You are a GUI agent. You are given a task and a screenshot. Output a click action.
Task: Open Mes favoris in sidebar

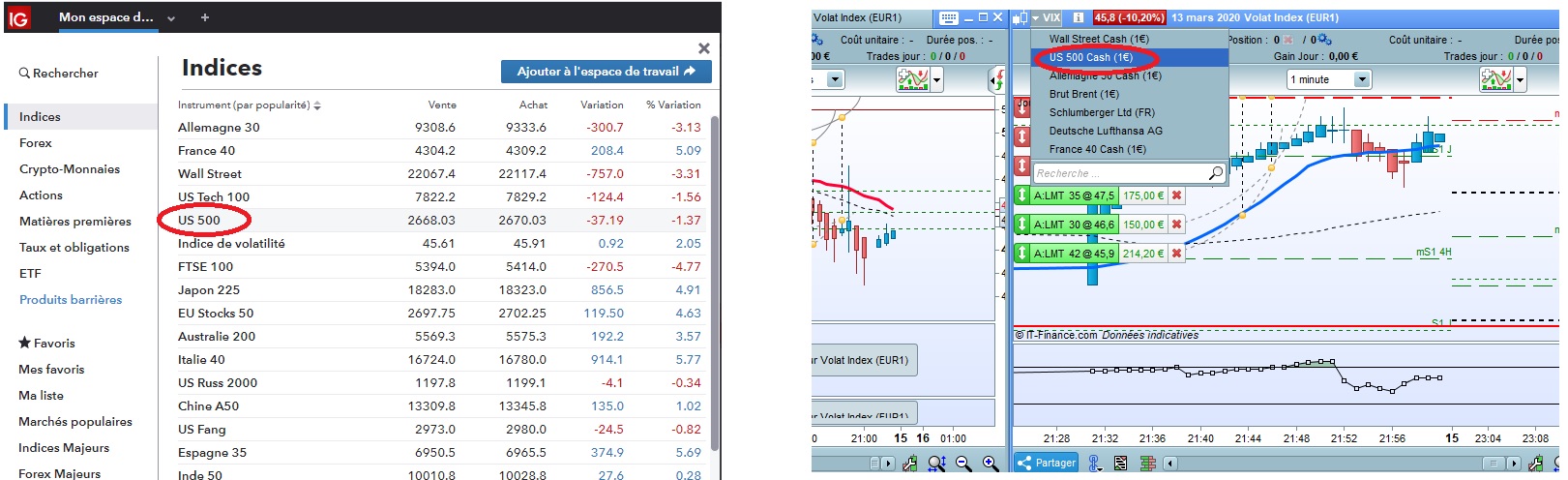[51, 369]
